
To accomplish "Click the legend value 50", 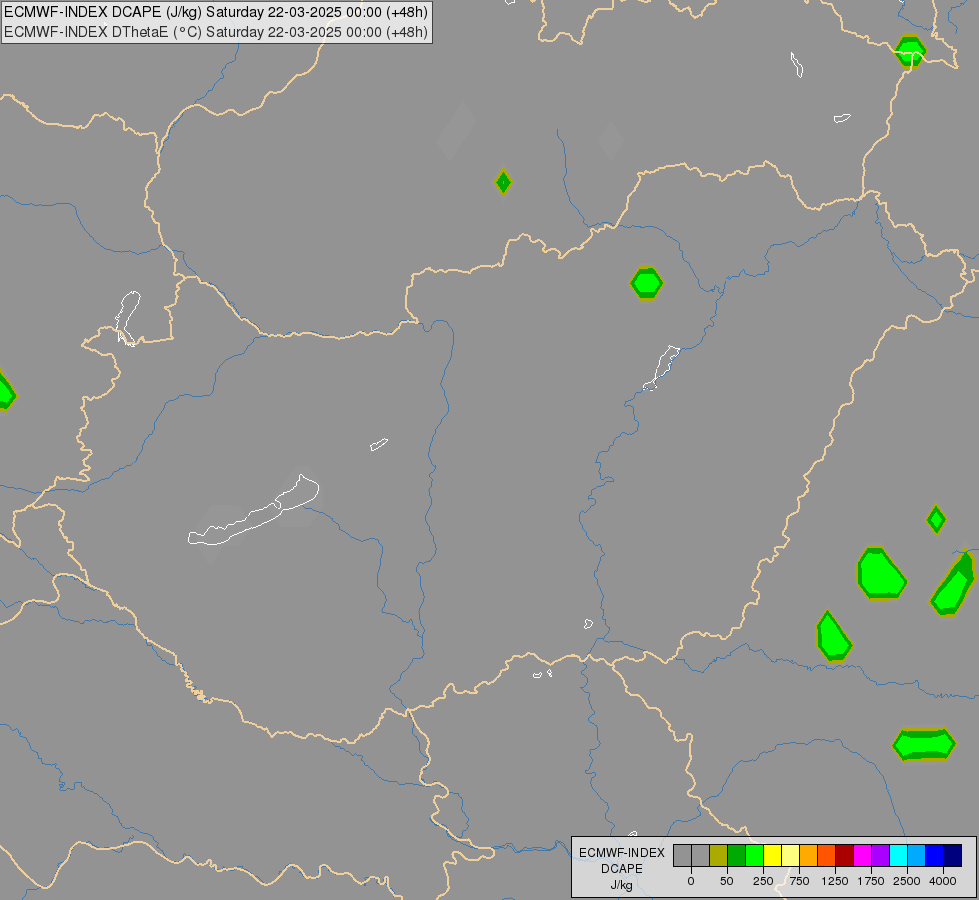I will point(727,881).
